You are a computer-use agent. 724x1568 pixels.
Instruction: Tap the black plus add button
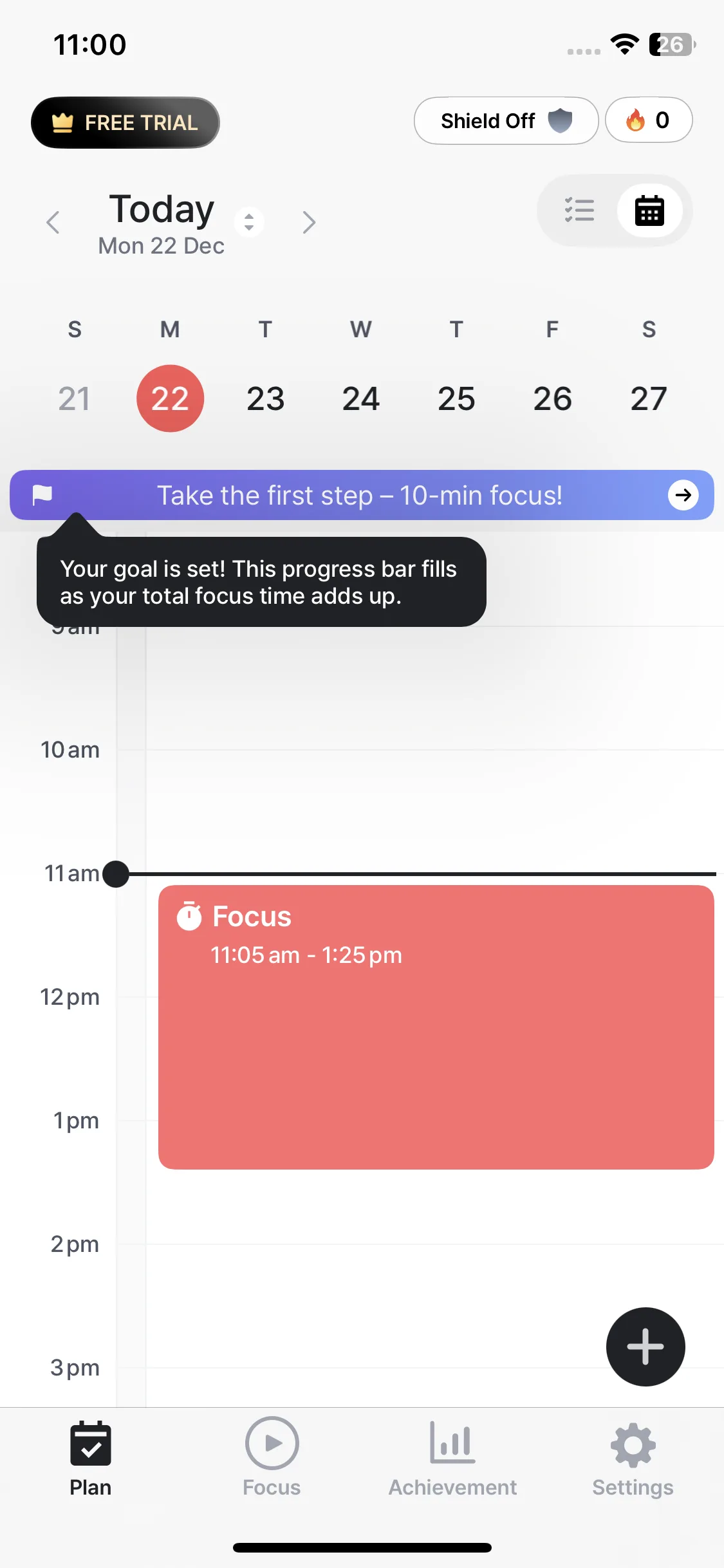coord(645,1347)
